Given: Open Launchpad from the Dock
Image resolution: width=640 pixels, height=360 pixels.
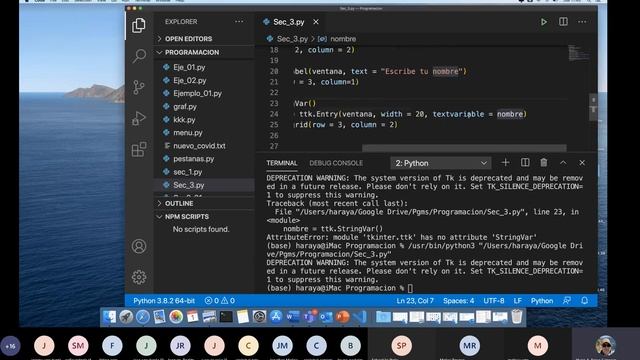Looking at the screenshot, I should click(x=126, y=317).
